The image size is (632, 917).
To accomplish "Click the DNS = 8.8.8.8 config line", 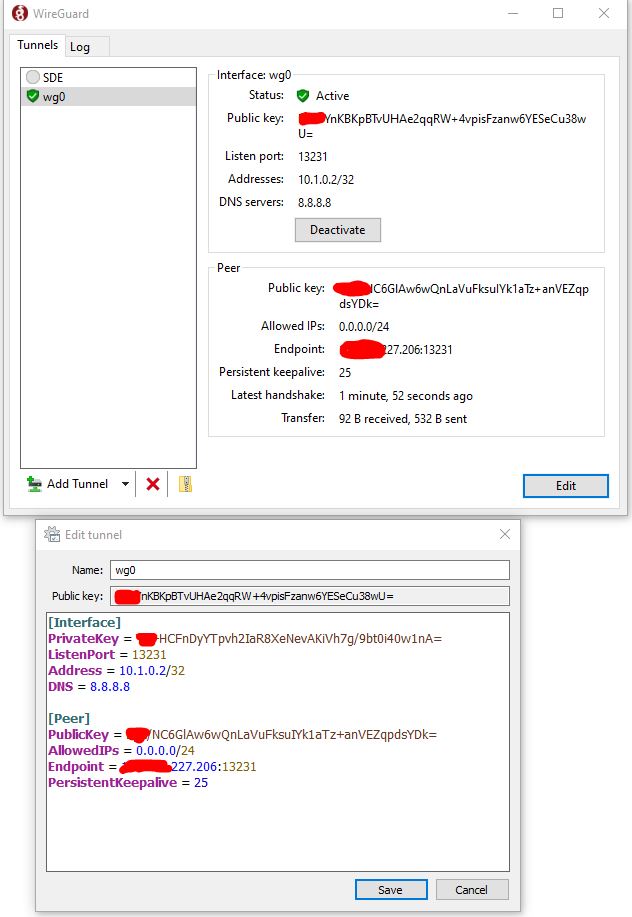I will coord(89,687).
